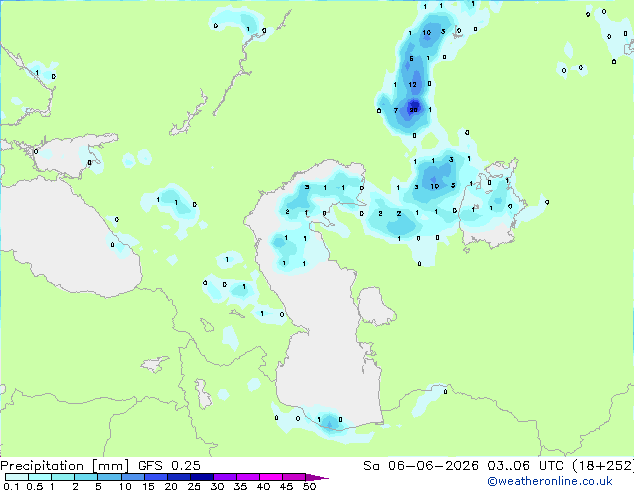Pick the 0.1–0.5 mm lightest legend swatch
Image resolution: width=634 pixels, height=490 pixels.
coord(17,477)
